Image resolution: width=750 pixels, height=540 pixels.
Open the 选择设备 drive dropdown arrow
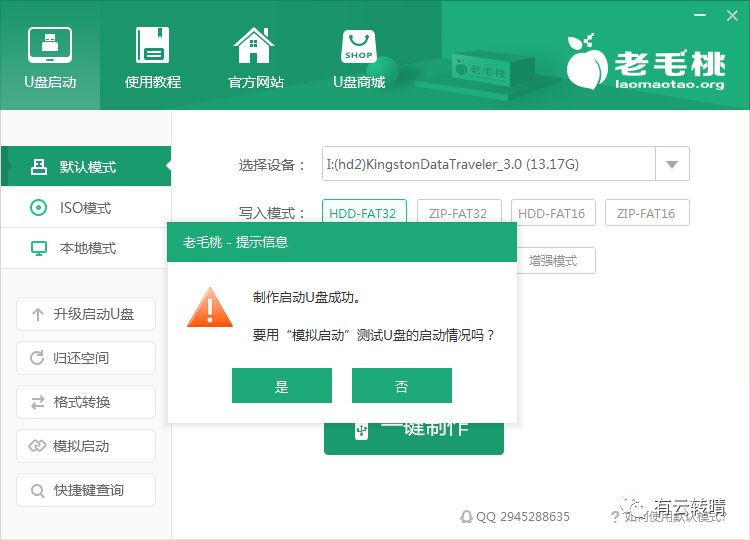[x=672, y=164]
